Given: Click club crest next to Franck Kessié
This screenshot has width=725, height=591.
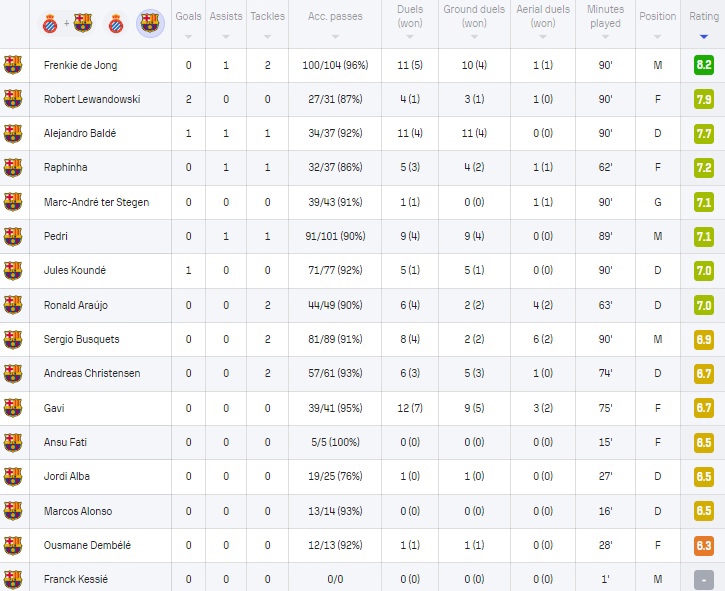Looking at the screenshot, I should (x=13, y=579).
